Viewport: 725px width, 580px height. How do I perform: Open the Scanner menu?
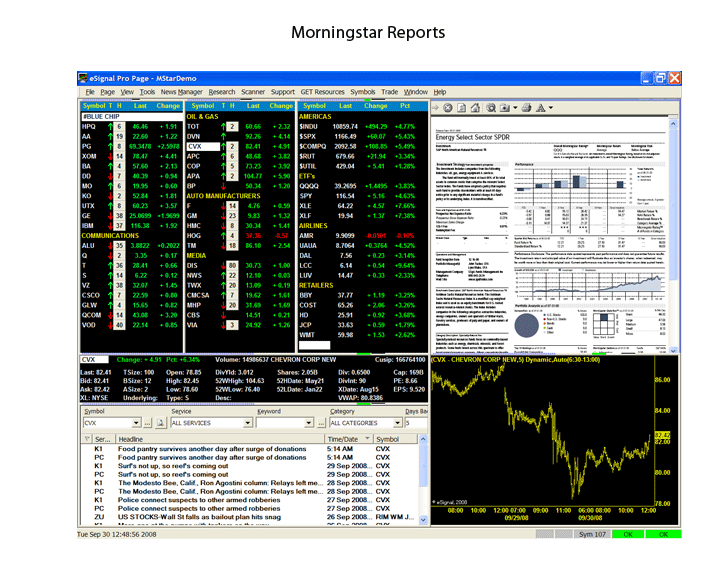click(x=253, y=92)
